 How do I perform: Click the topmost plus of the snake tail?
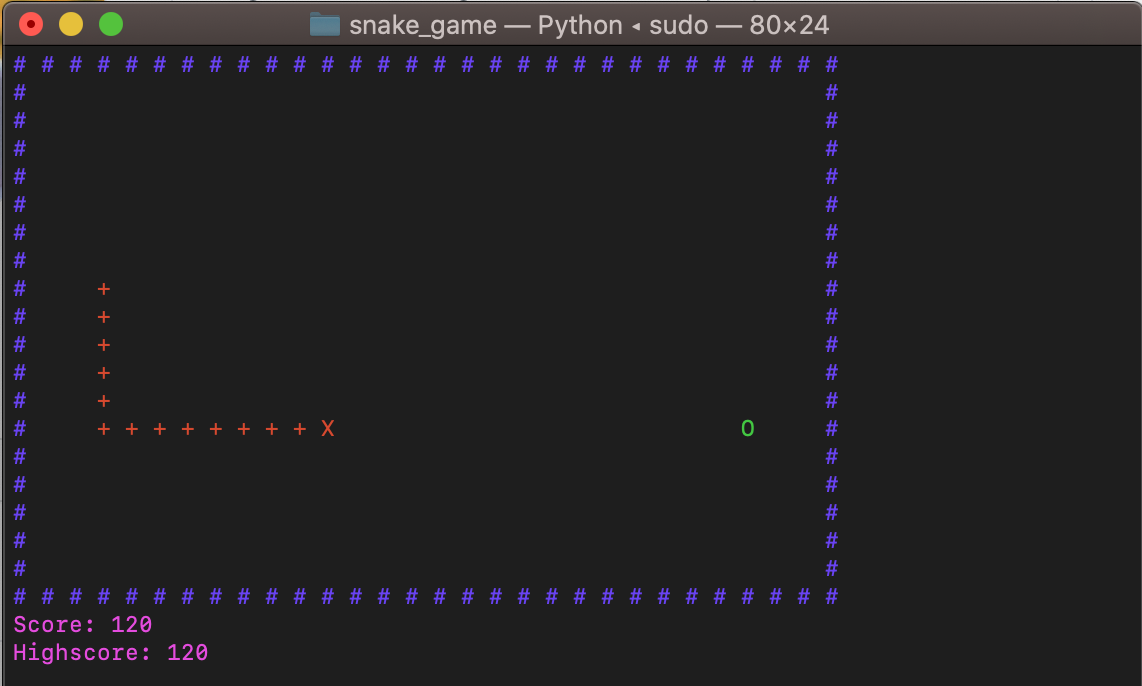coord(103,289)
